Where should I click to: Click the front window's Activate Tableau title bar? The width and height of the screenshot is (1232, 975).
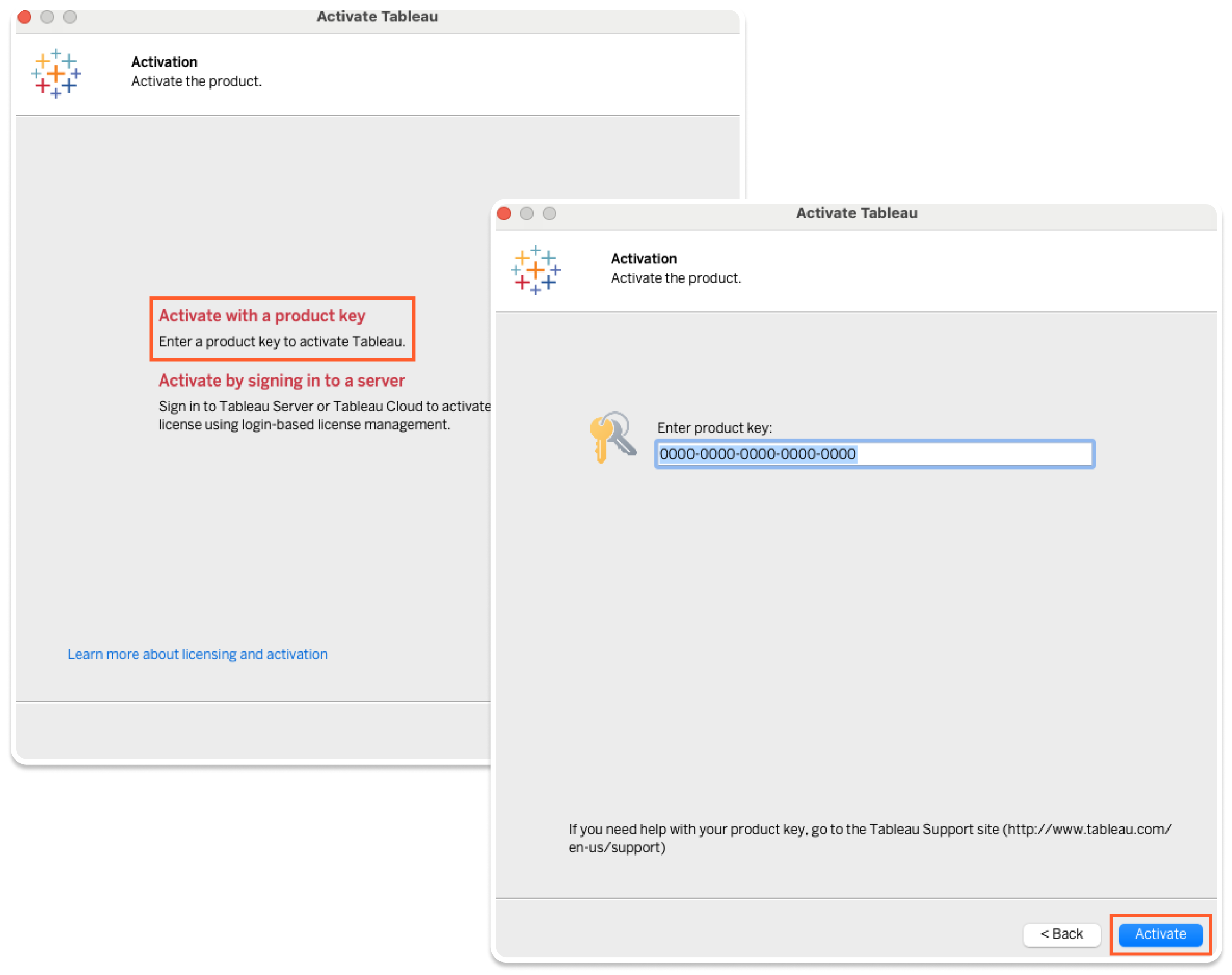pos(856,213)
